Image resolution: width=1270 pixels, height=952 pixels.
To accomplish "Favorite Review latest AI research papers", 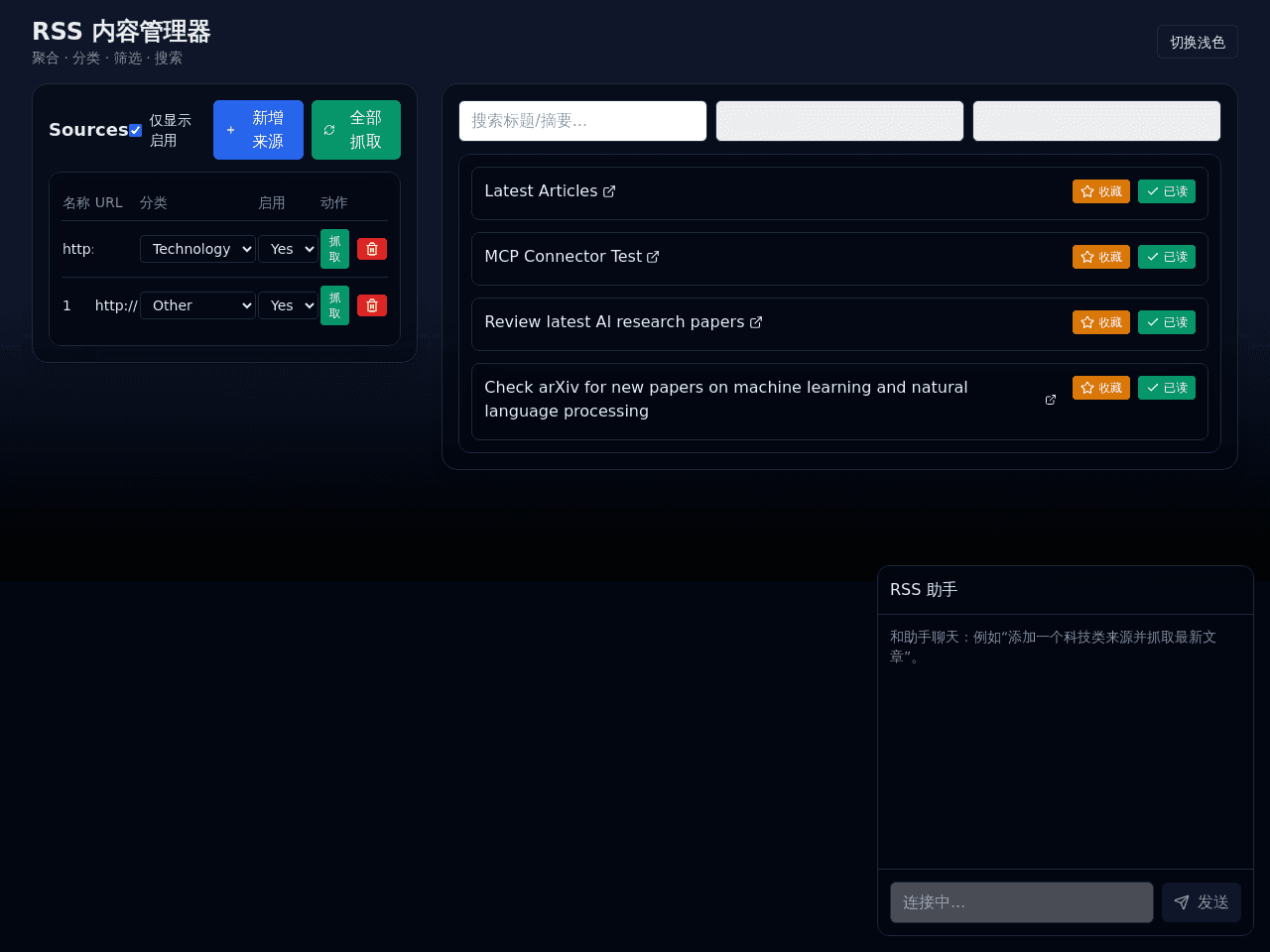I will pos(1101,322).
